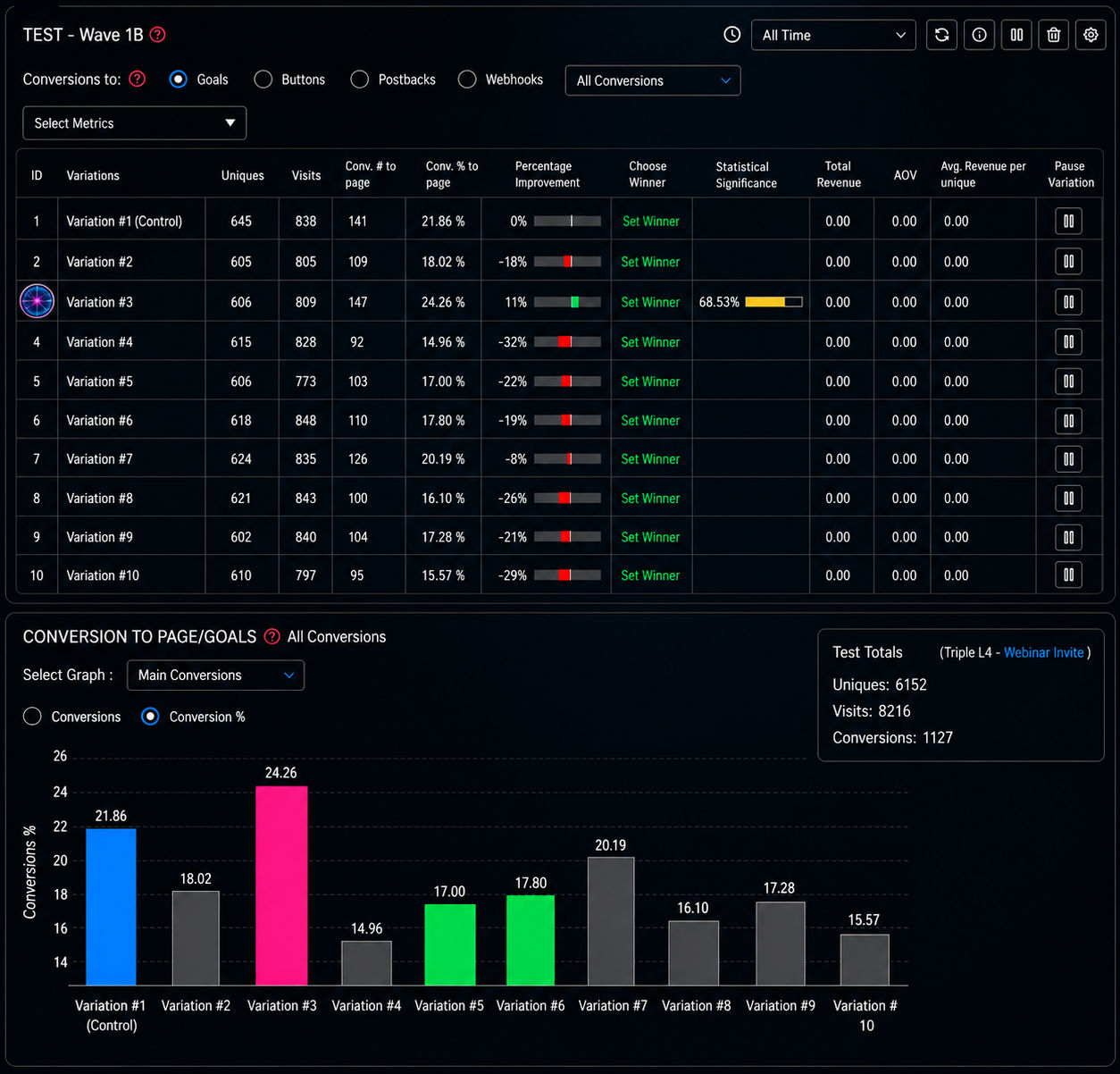The image size is (1120, 1074).
Task: Pause Variation #4
Action: pos(1068,341)
